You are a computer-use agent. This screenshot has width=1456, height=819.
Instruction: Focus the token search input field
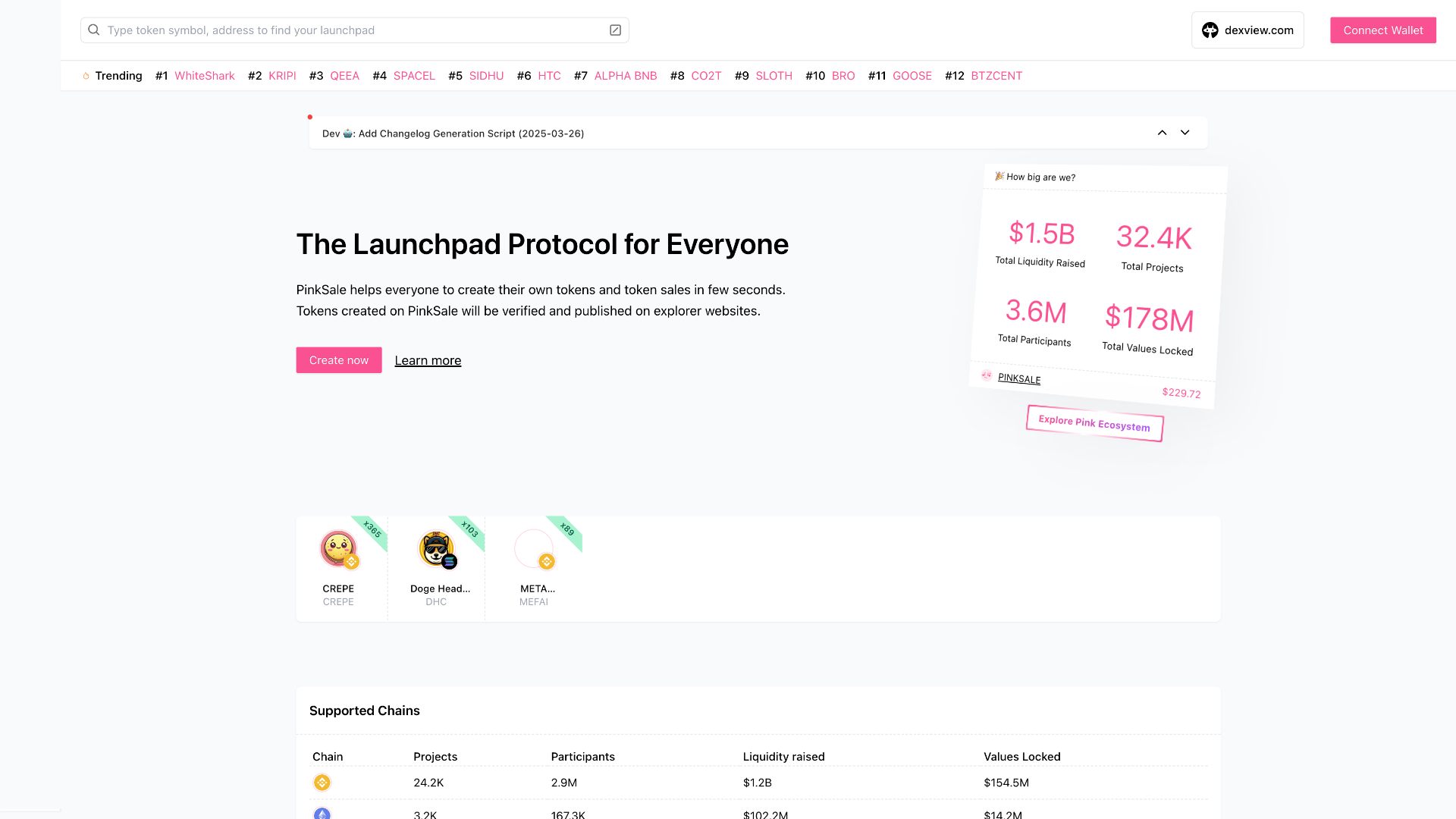[355, 30]
